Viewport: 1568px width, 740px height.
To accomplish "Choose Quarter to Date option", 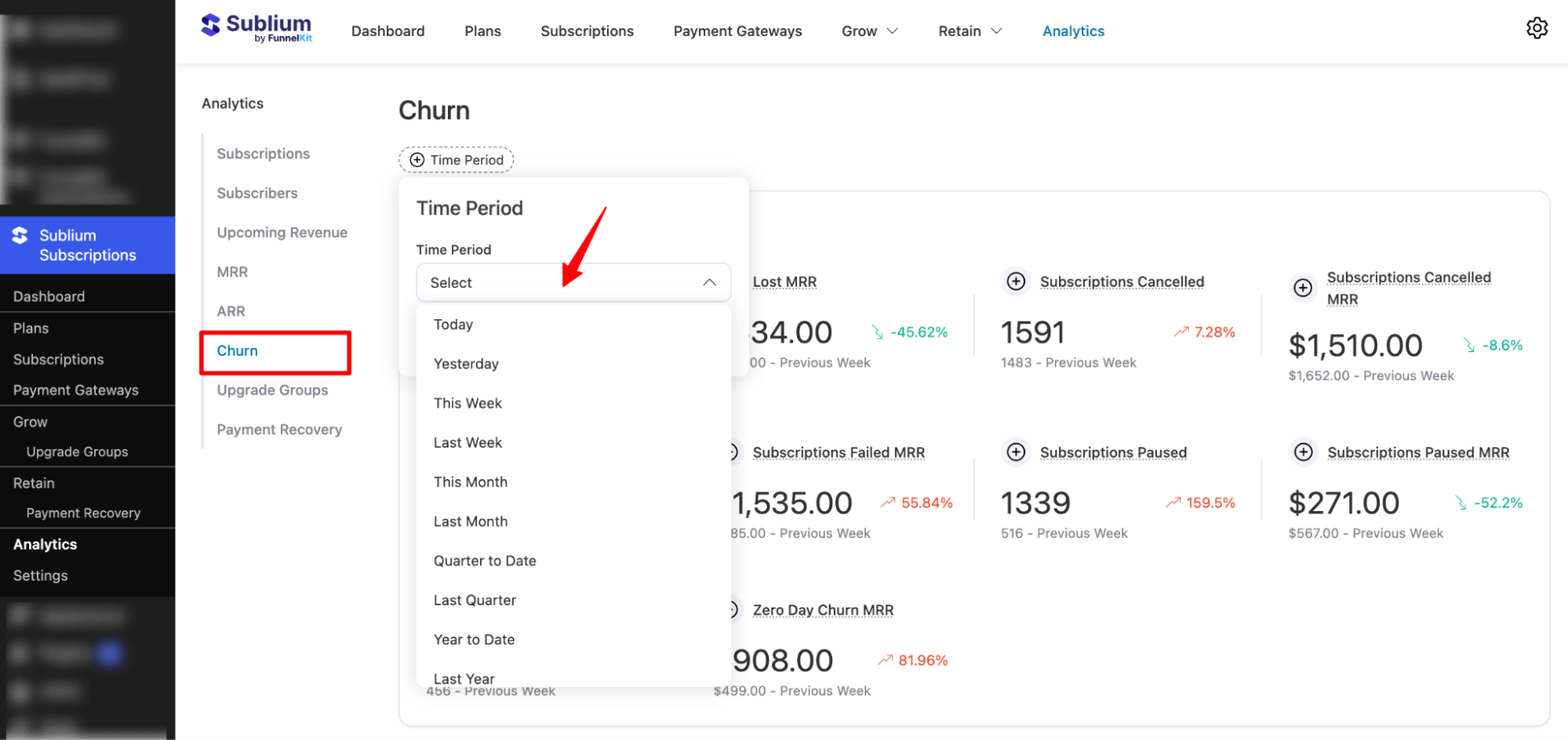I will point(485,560).
